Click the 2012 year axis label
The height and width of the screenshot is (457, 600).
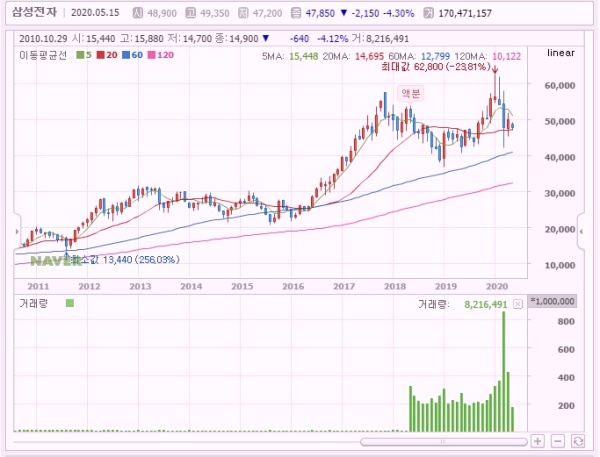pos(89,287)
